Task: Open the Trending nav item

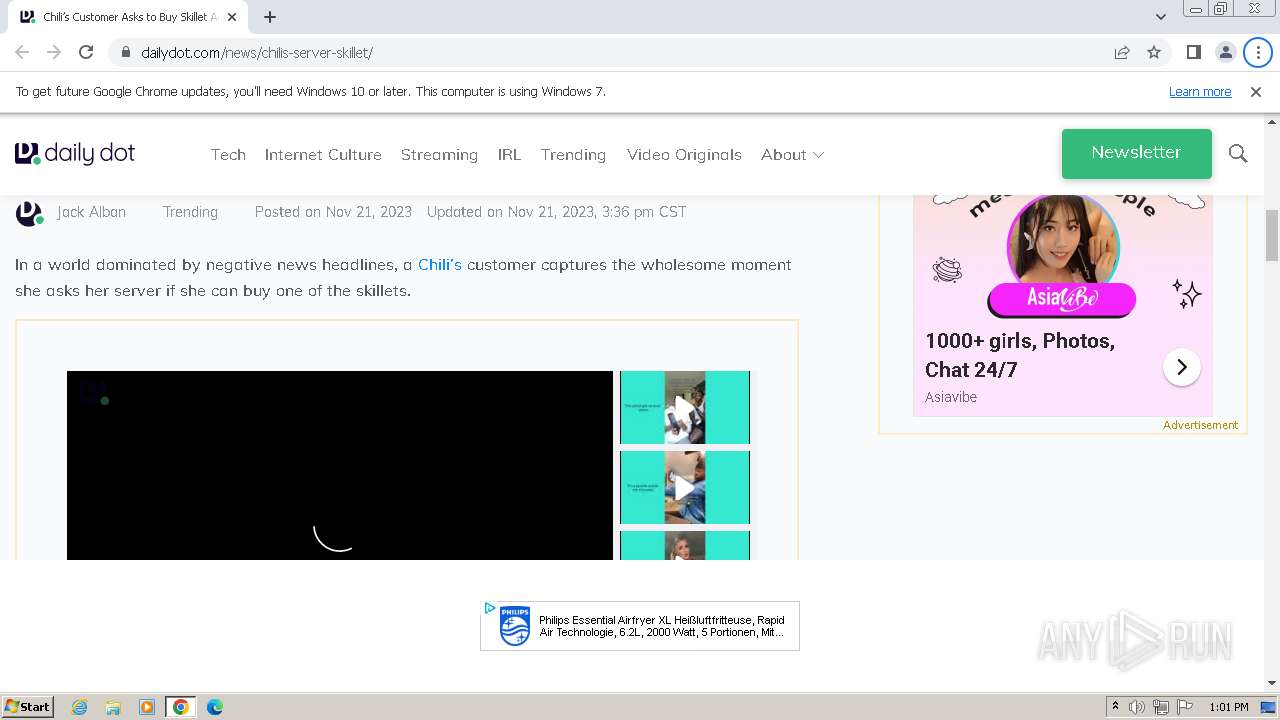Action: (x=573, y=154)
